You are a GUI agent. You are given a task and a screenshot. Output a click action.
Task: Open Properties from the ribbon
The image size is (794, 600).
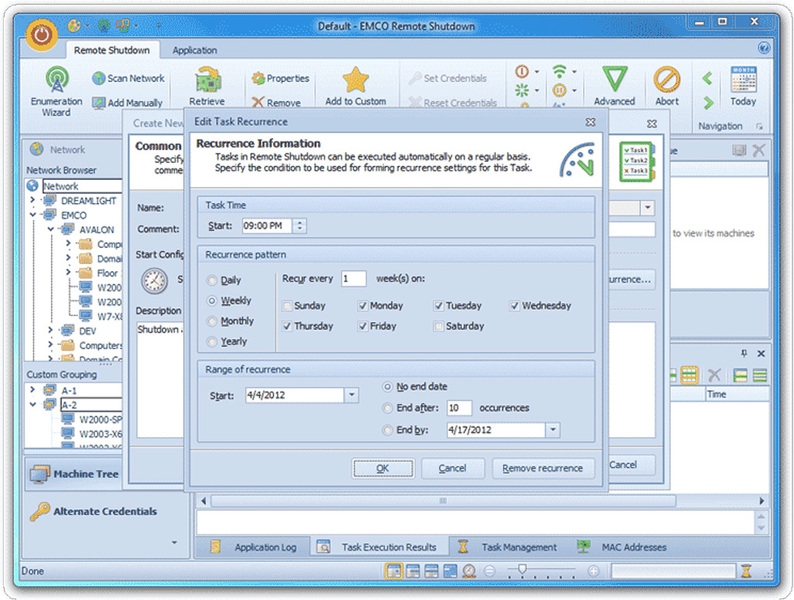(281, 78)
